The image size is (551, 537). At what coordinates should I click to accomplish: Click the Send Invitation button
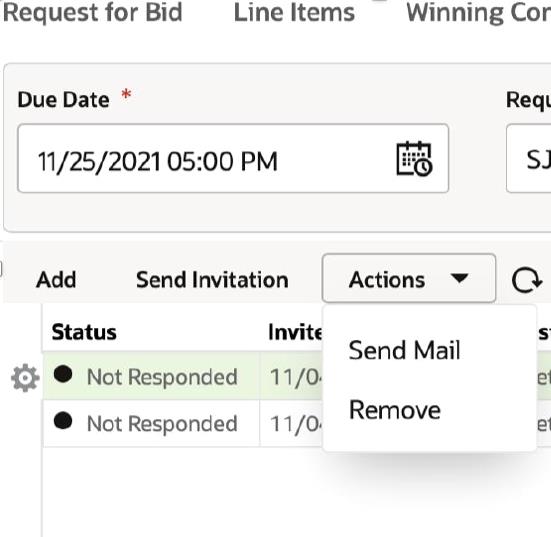(x=212, y=280)
